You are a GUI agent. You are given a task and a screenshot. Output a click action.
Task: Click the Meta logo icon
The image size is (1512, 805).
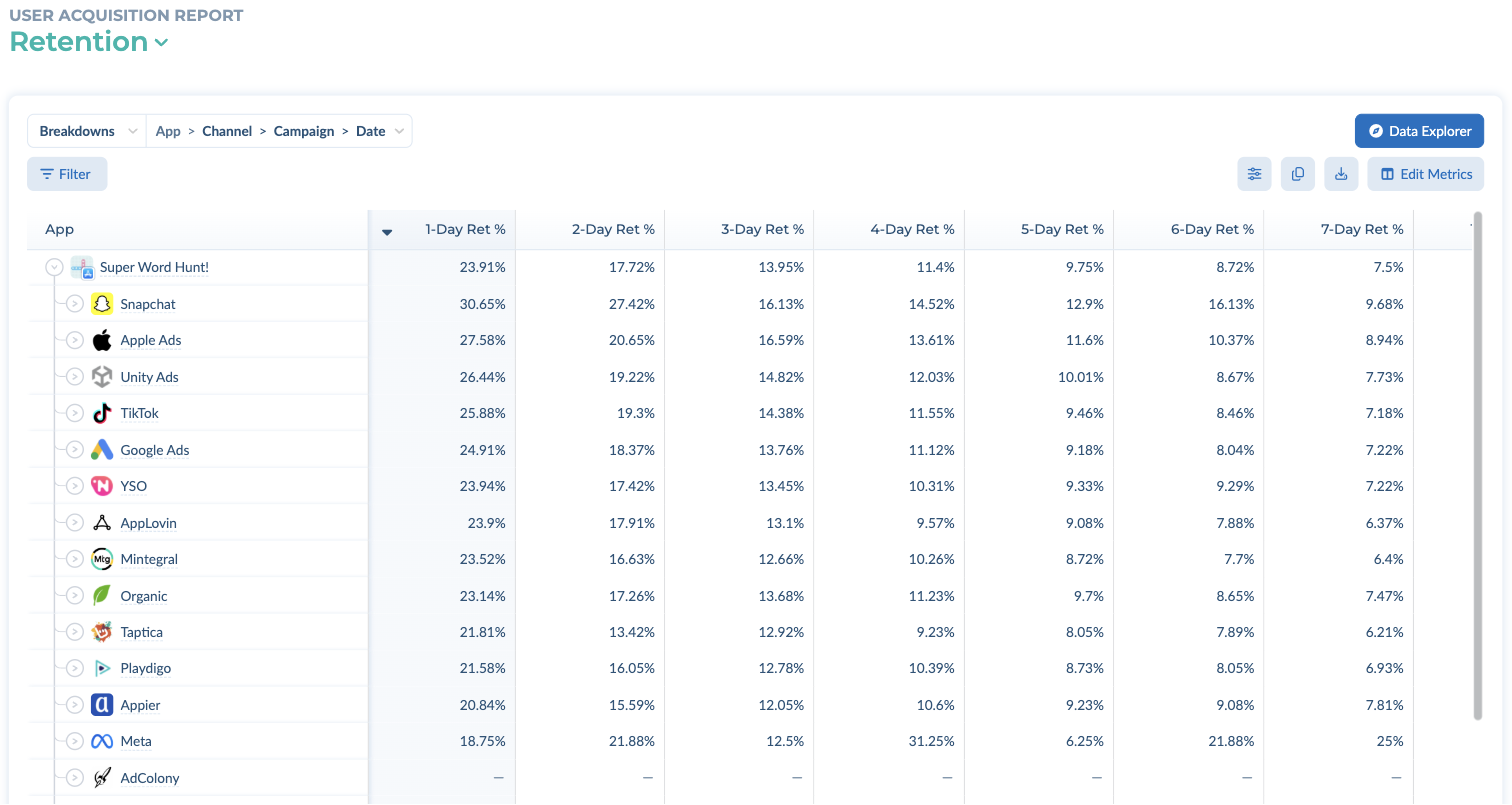[x=102, y=741]
